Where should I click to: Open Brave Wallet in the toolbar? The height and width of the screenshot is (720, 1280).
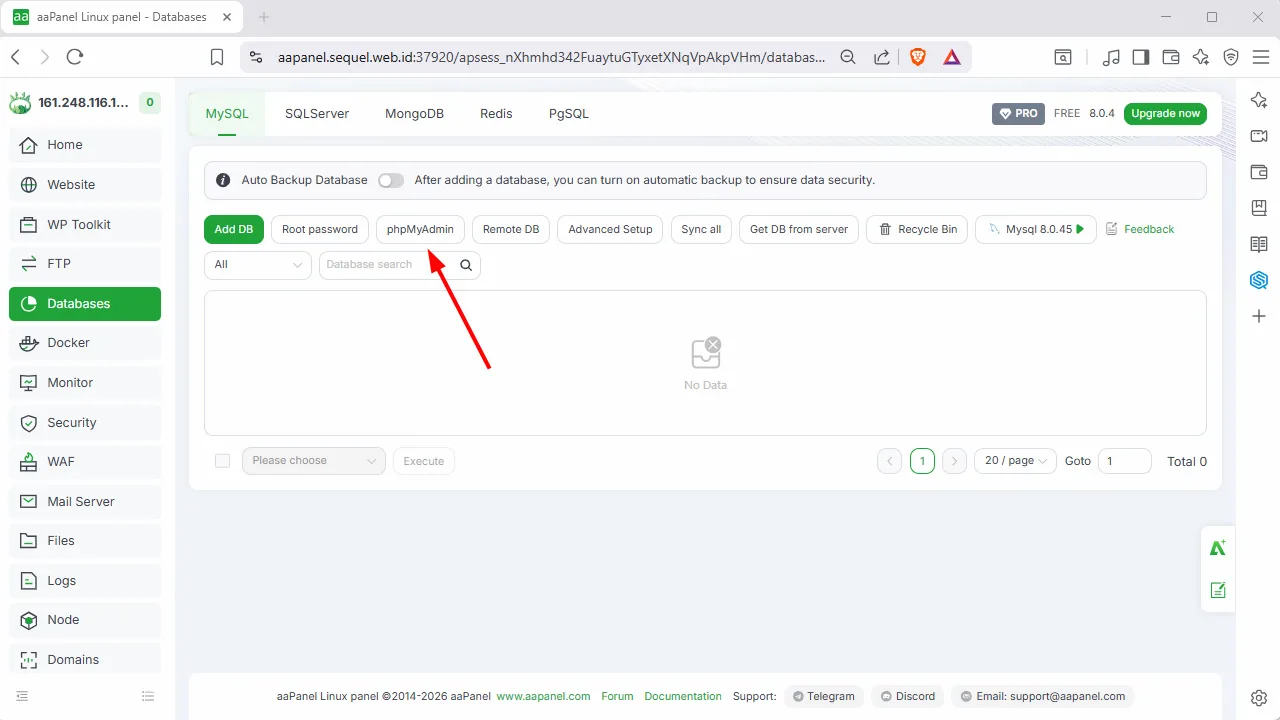click(1171, 57)
